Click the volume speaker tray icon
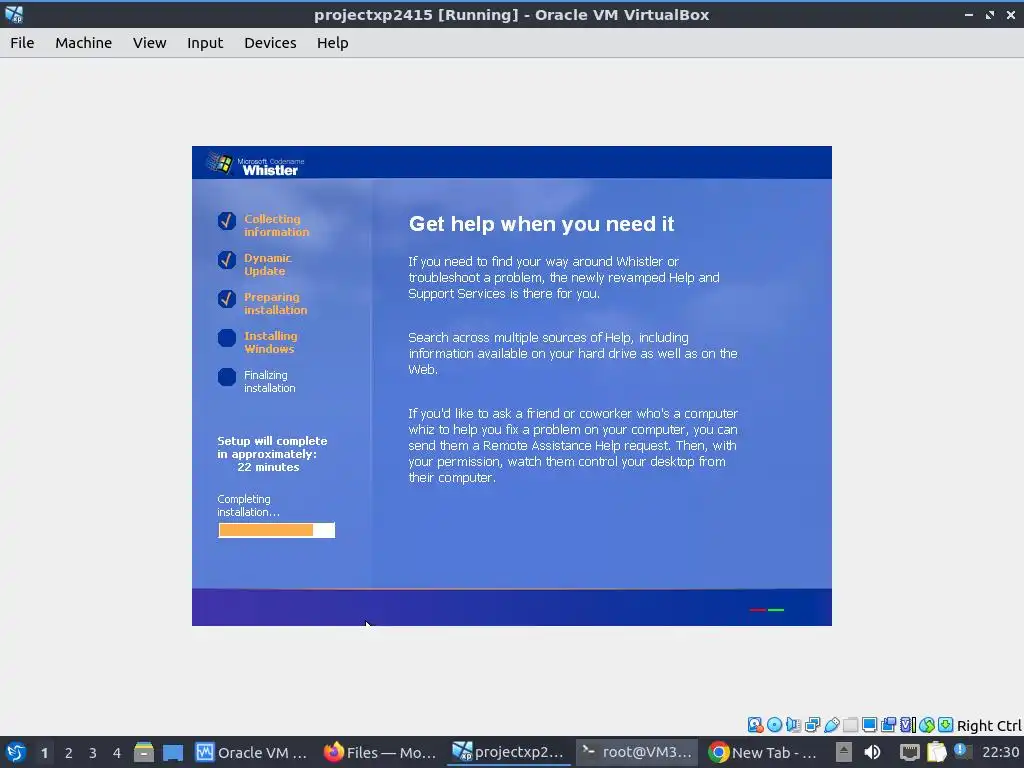Screen dimensions: 1024x768 pyautogui.click(x=872, y=752)
